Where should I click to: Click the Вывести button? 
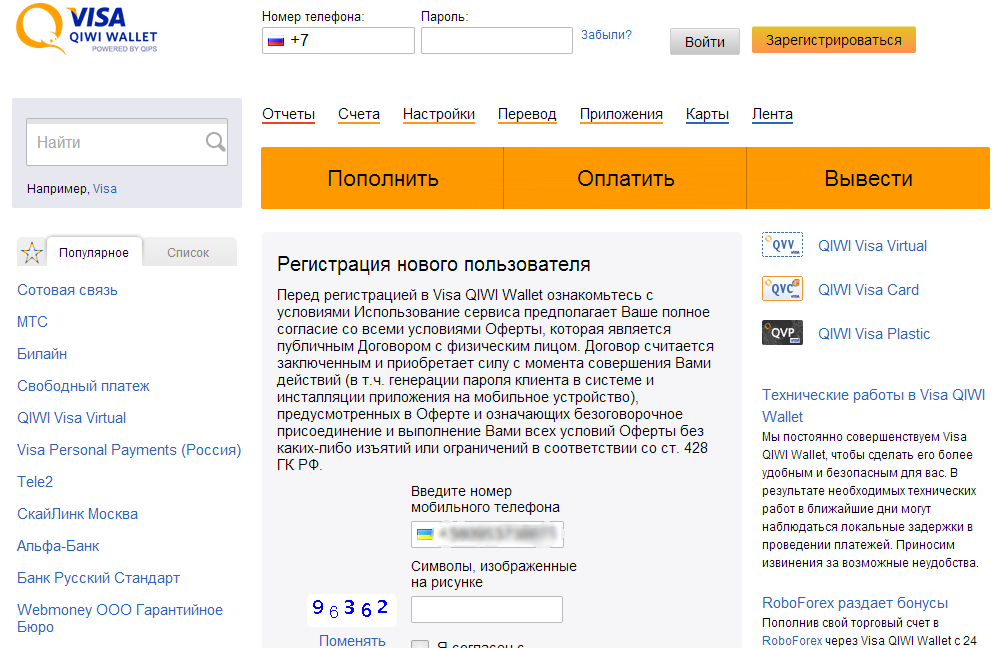(868, 178)
